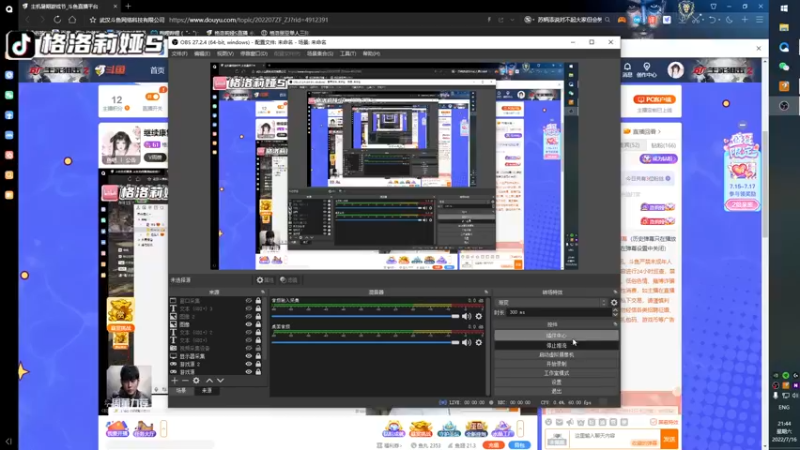The image size is (800, 450).
Task: Click the first mixer track volume slider
Action: (x=365, y=316)
